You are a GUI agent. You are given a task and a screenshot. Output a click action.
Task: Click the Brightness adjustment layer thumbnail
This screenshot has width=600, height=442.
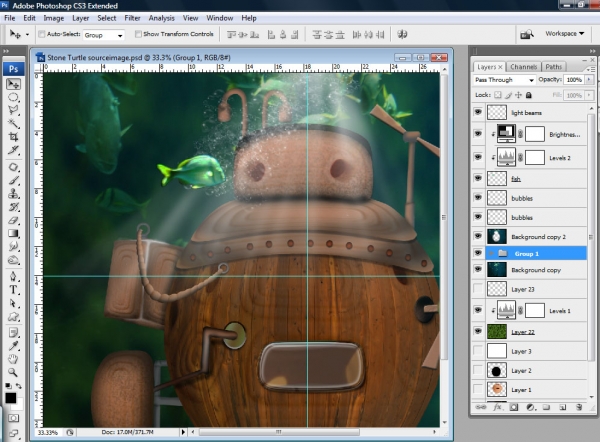coord(506,134)
